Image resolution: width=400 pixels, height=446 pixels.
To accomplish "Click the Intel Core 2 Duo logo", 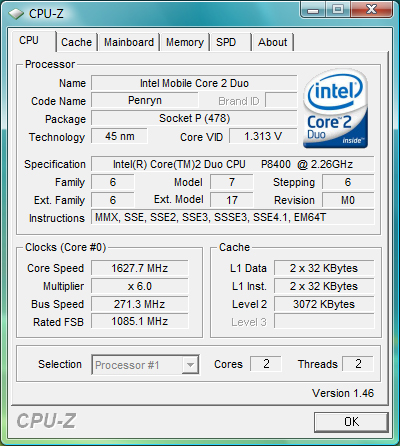I will click(x=336, y=109).
